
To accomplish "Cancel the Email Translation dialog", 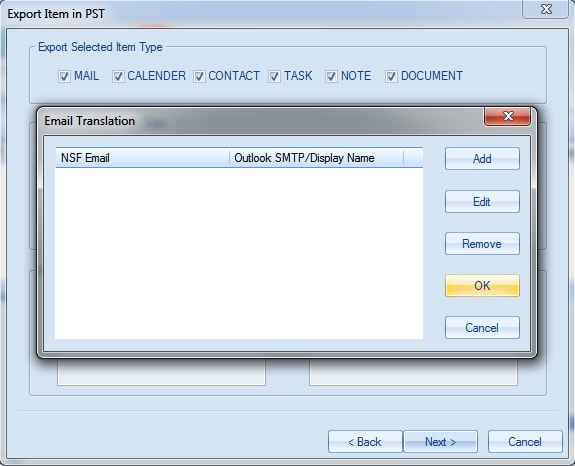I will 482,328.
